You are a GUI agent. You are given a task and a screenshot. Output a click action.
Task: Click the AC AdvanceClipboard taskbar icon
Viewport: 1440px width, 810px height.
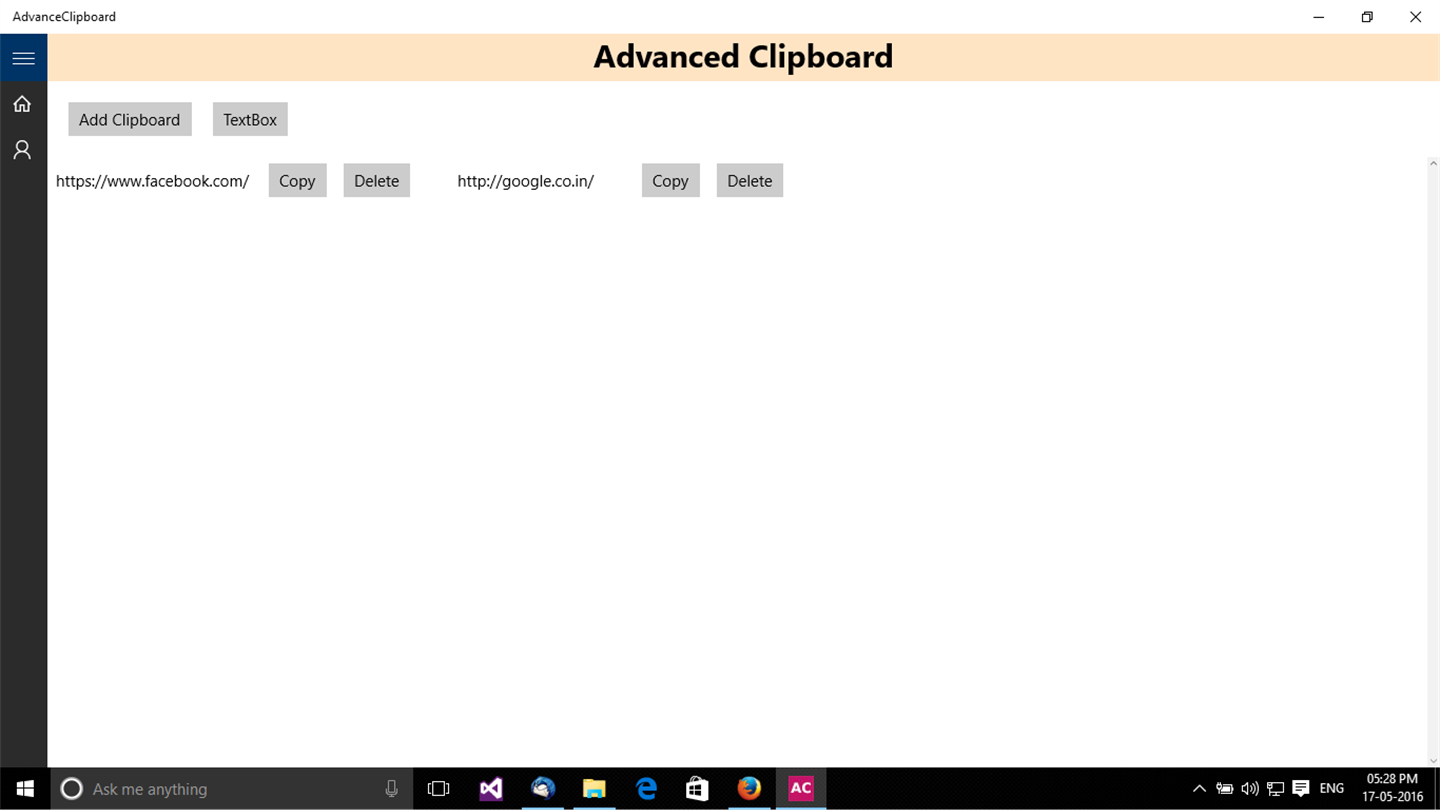[x=801, y=789]
